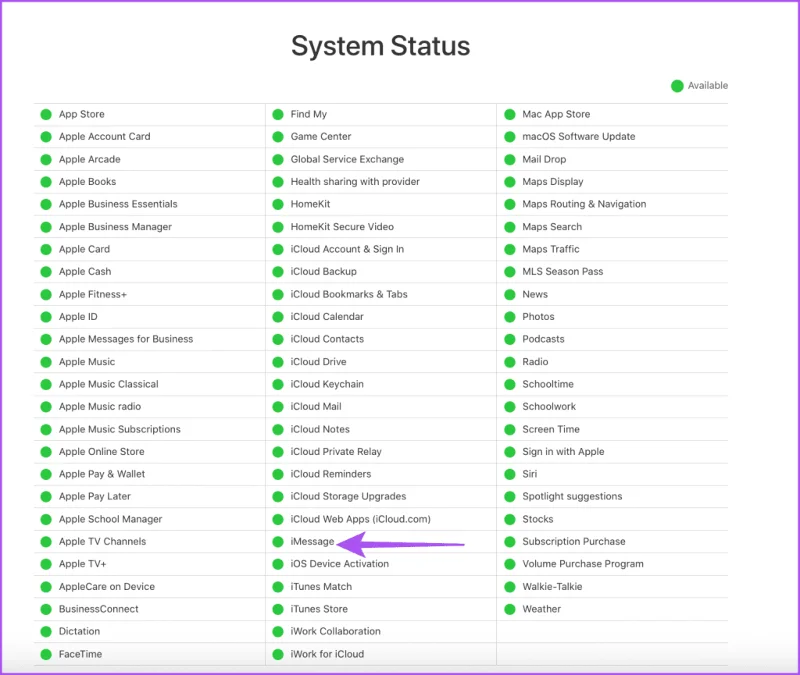Select Sign in with Apple

coord(563,452)
